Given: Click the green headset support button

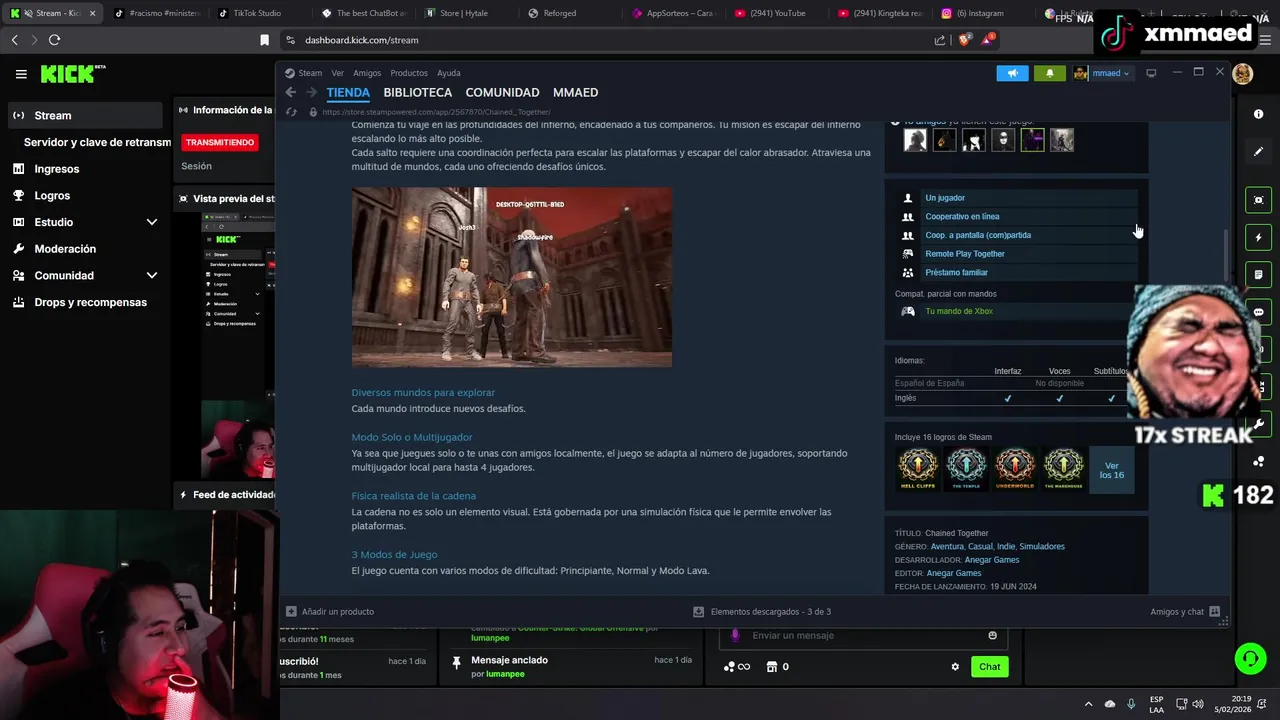Looking at the screenshot, I should click(x=1250, y=658).
